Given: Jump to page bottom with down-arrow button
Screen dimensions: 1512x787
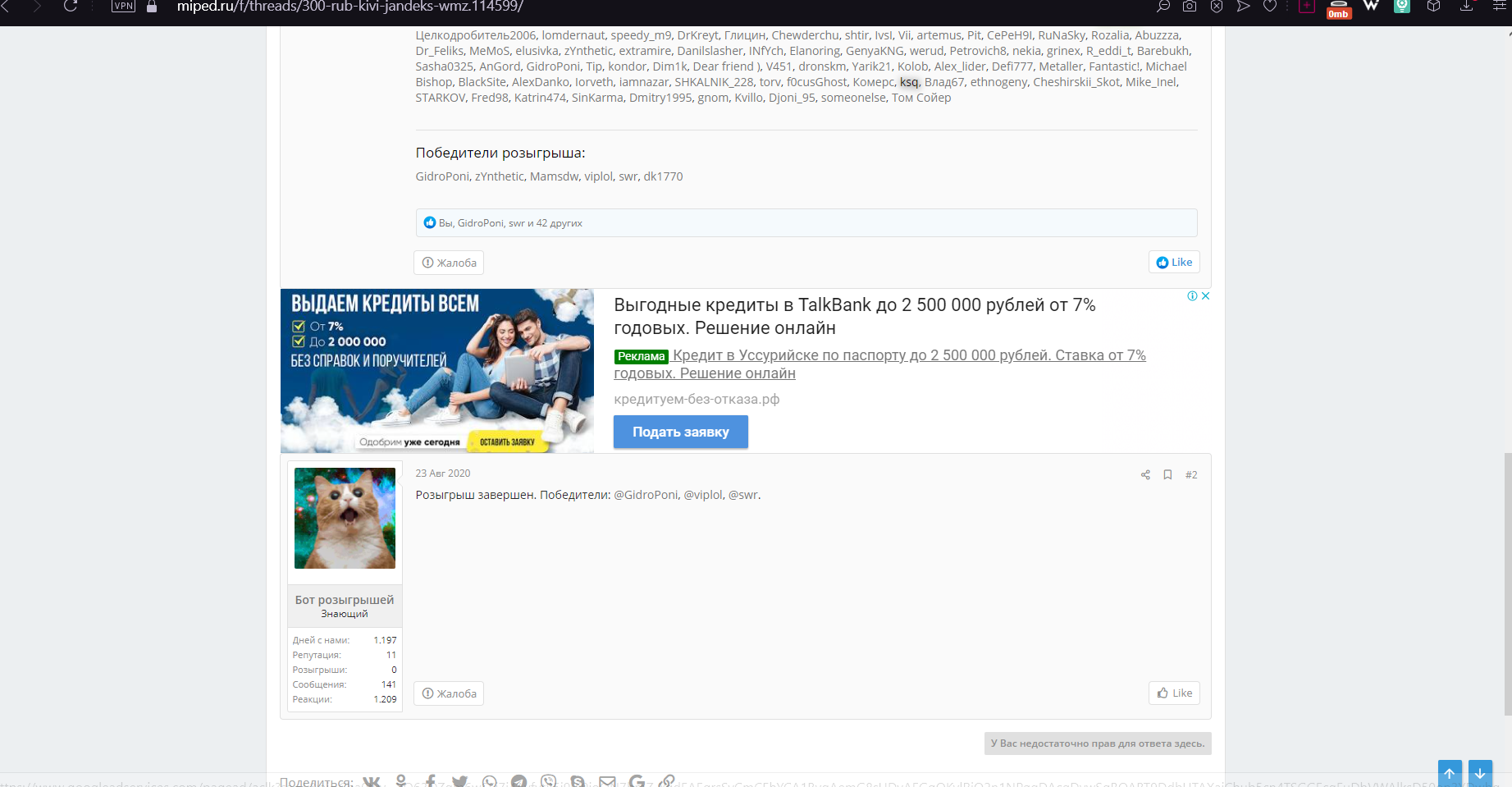Looking at the screenshot, I should point(1480,773).
